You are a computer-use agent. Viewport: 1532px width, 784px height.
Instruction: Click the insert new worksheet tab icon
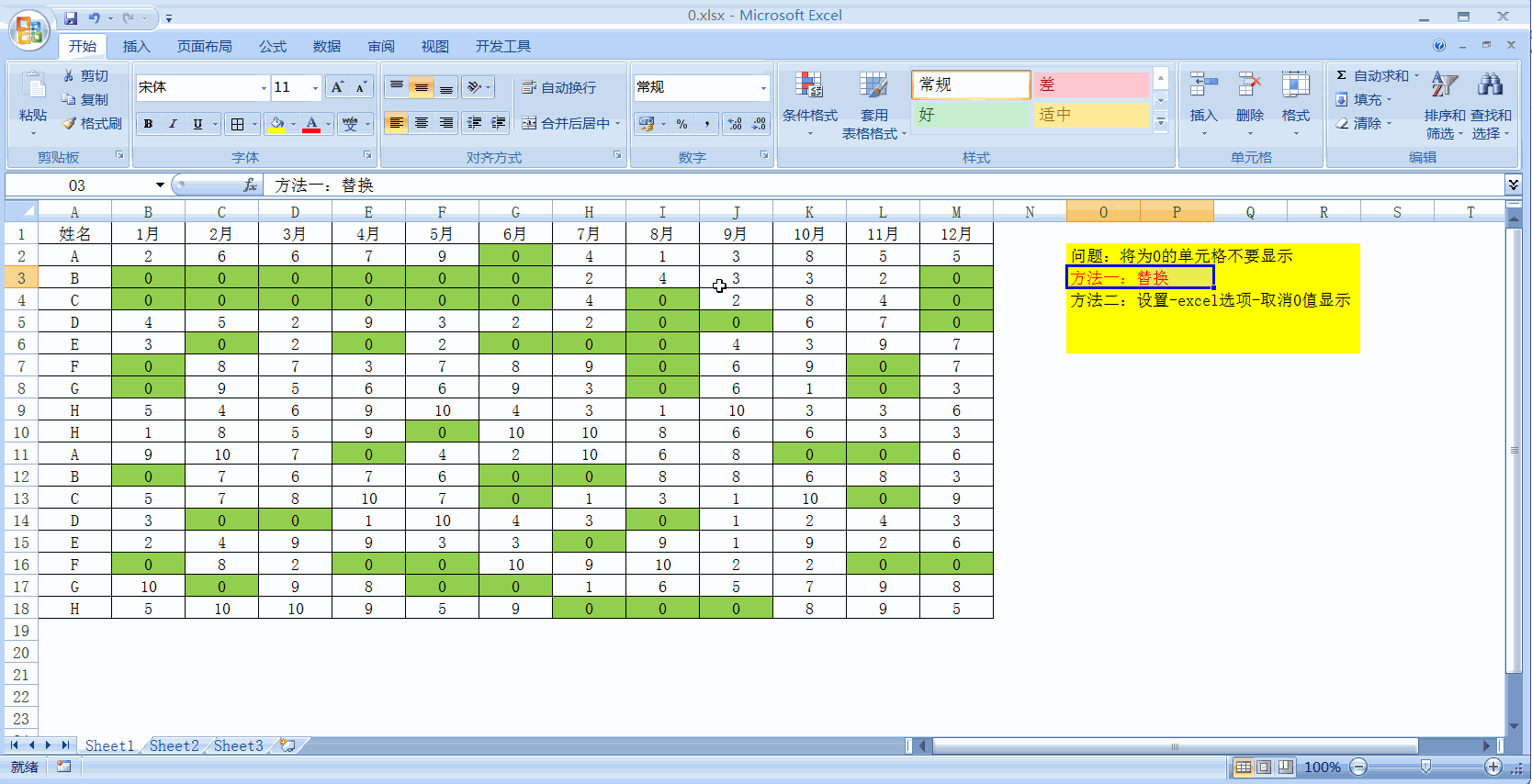(288, 745)
